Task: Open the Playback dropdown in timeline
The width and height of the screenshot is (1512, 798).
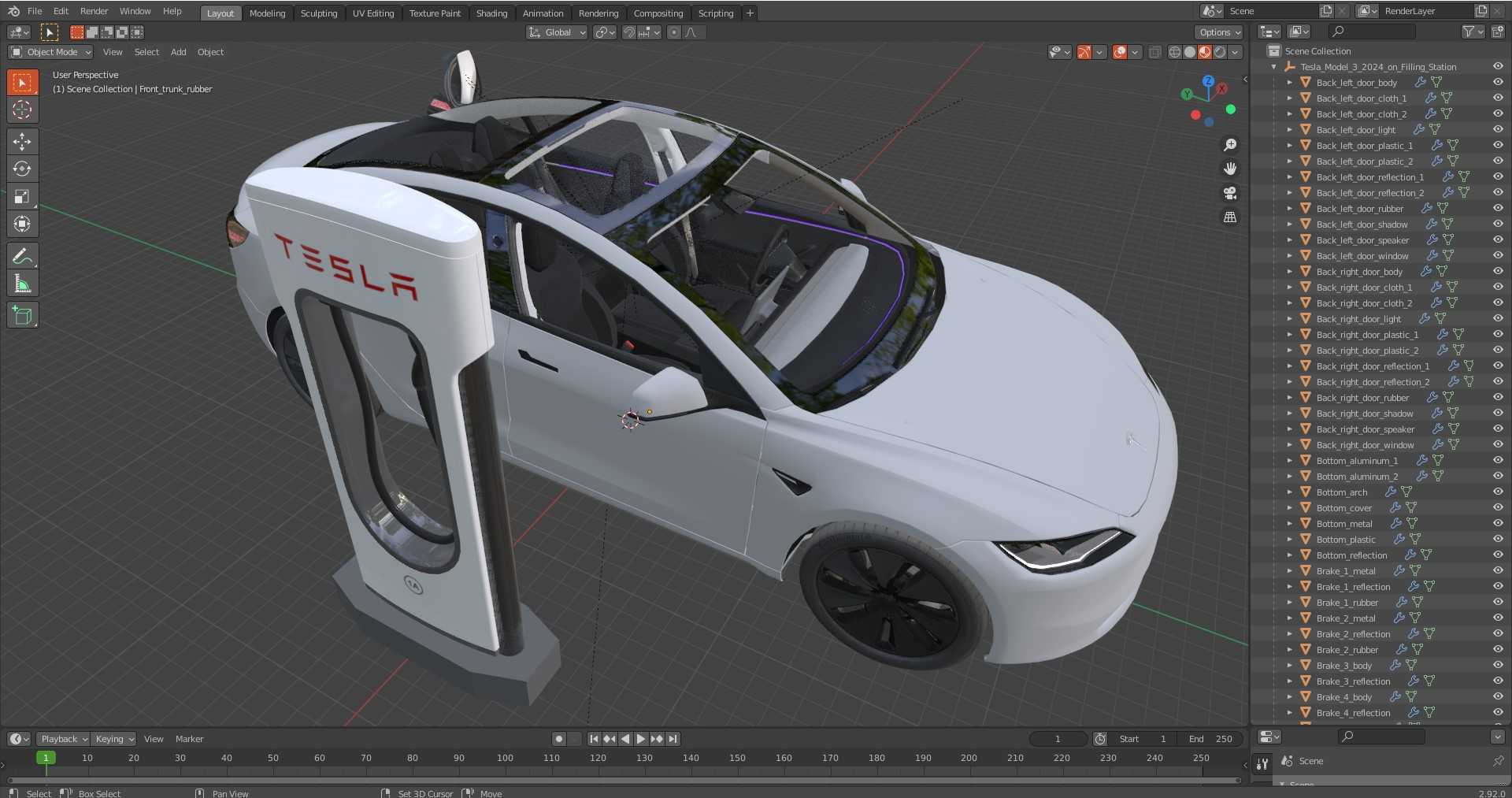Action: [x=63, y=739]
